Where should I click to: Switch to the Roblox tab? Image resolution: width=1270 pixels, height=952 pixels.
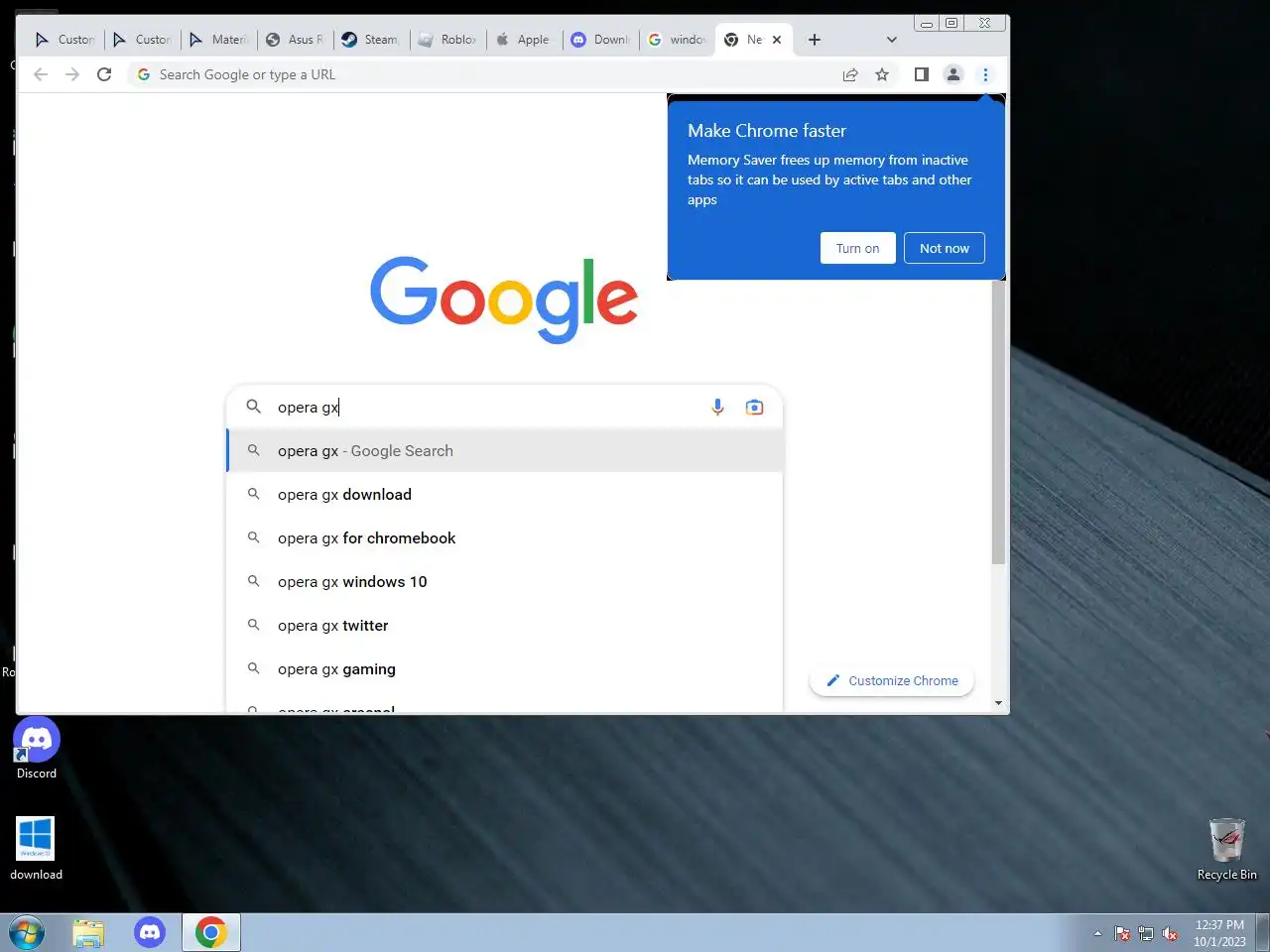[x=447, y=40]
